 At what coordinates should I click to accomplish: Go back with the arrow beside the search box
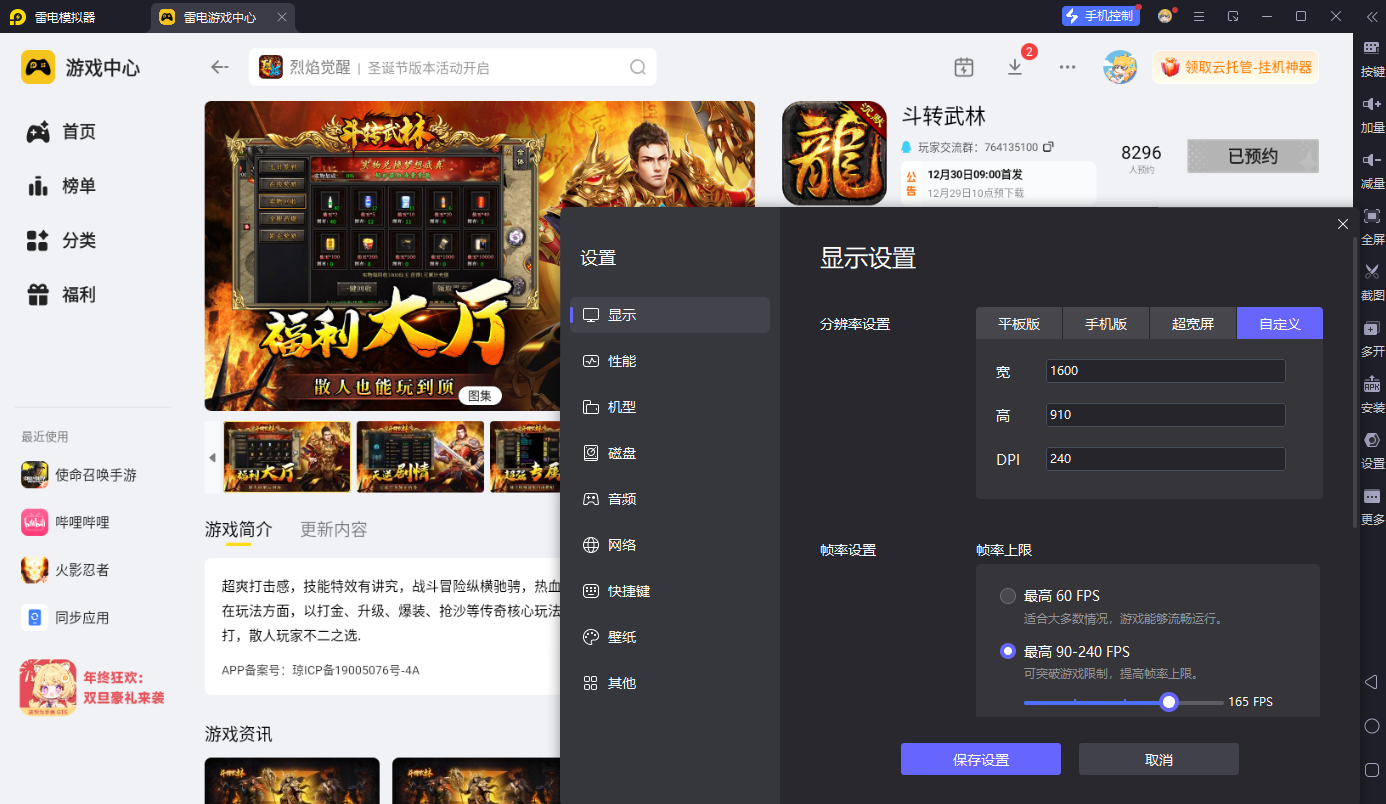tap(220, 67)
